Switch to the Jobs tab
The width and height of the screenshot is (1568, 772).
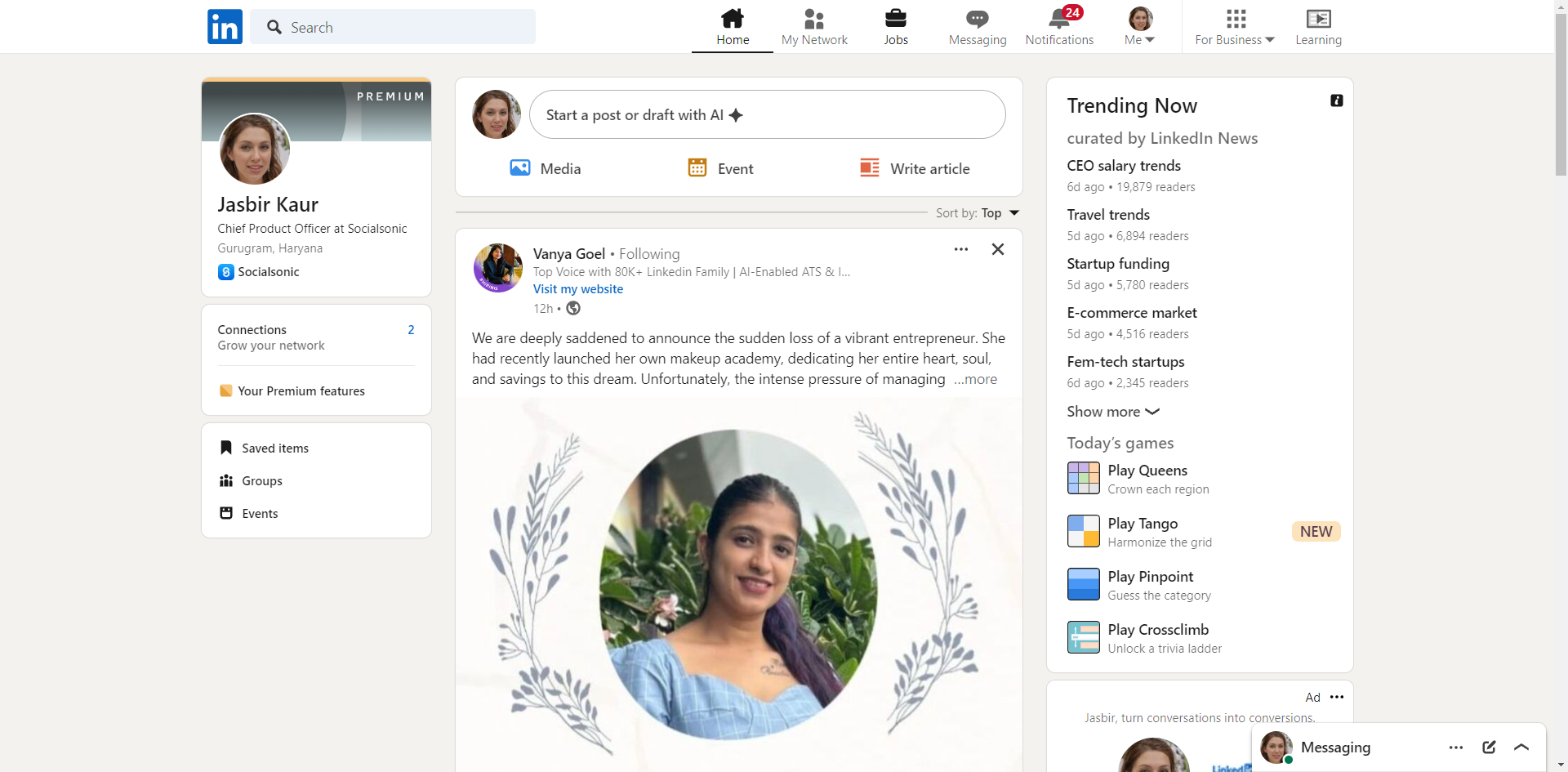click(x=895, y=27)
